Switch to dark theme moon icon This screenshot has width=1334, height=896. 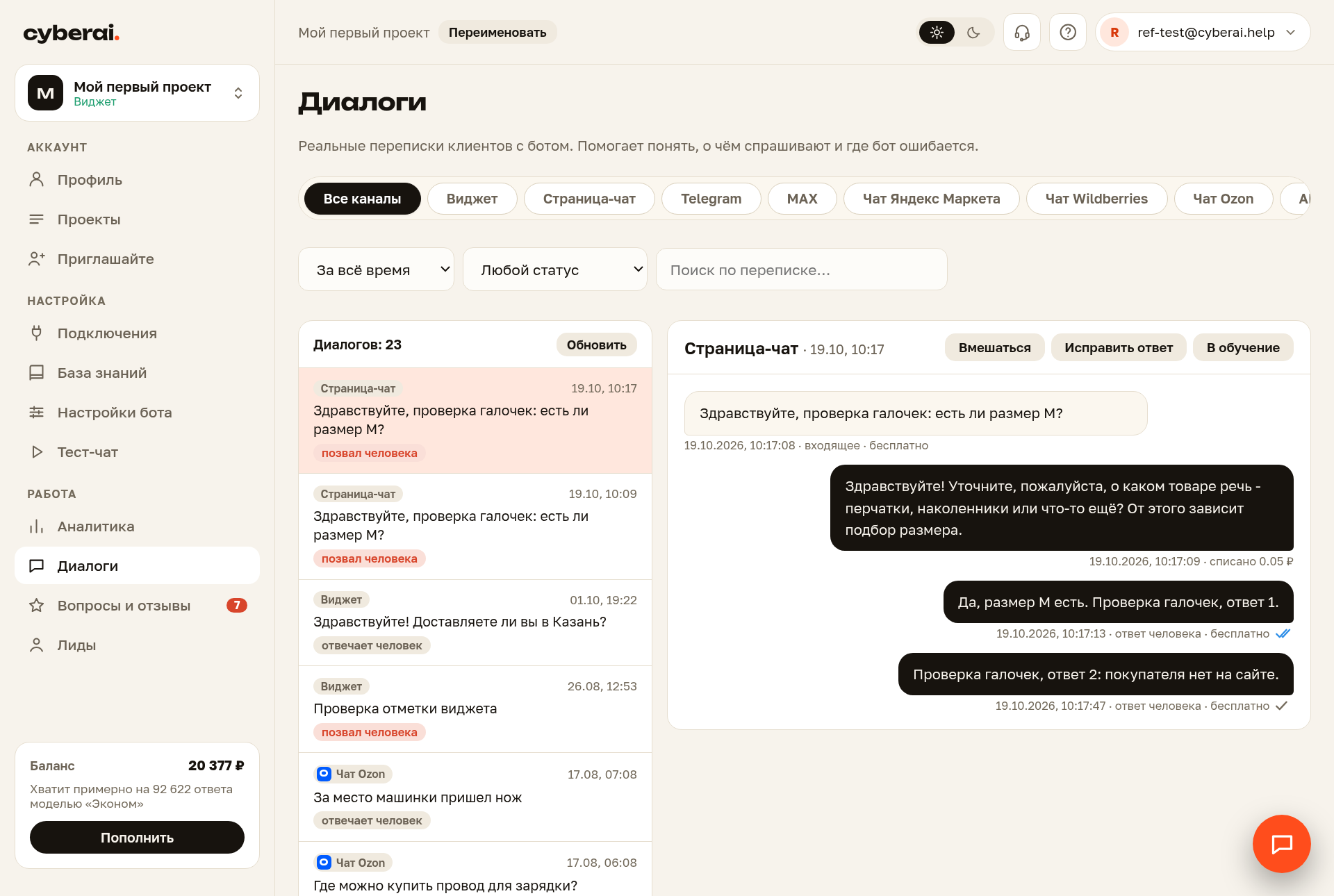973,33
